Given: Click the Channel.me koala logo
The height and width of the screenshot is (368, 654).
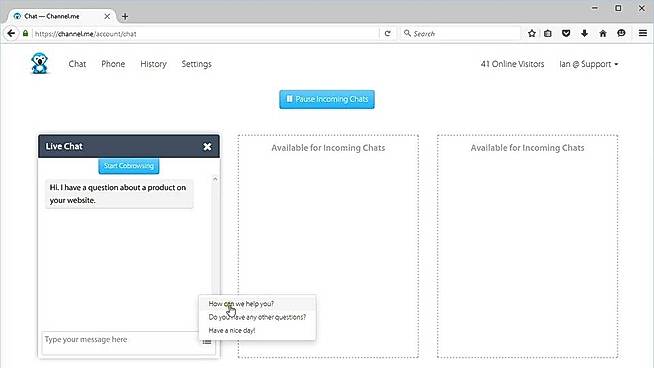Looking at the screenshot, I should [x=40, y=63].
